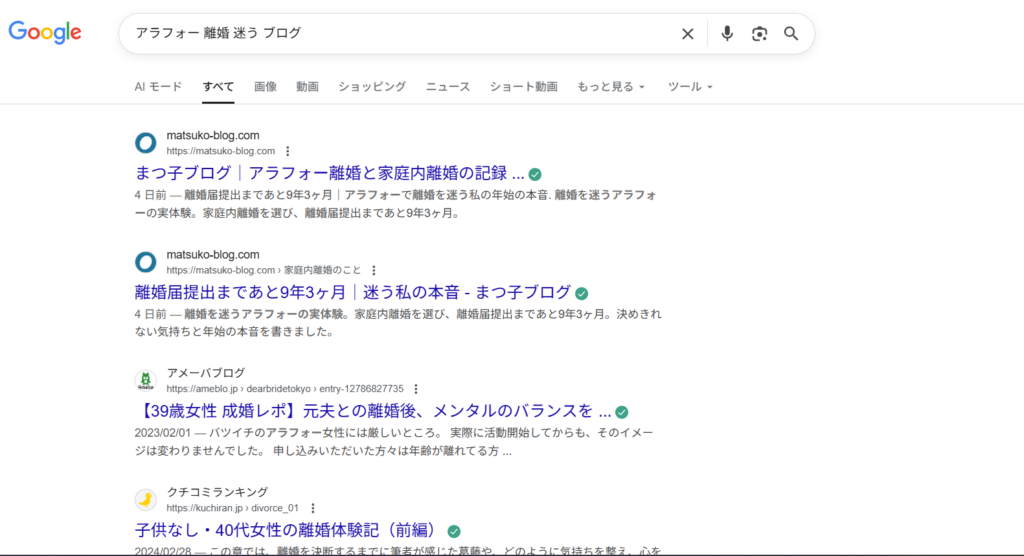Click matsuko-blog.com site name of second result

pyautogui.click(x=213, y=255)
